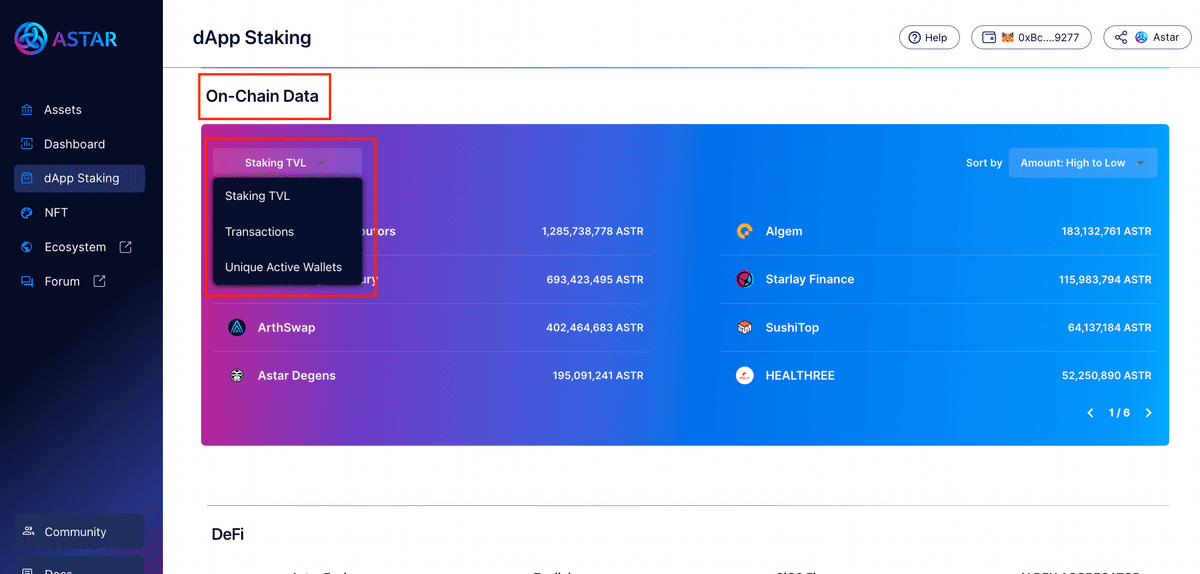Choose Unique Active Wallets option
1200x574 pixels.
(287, 267)
